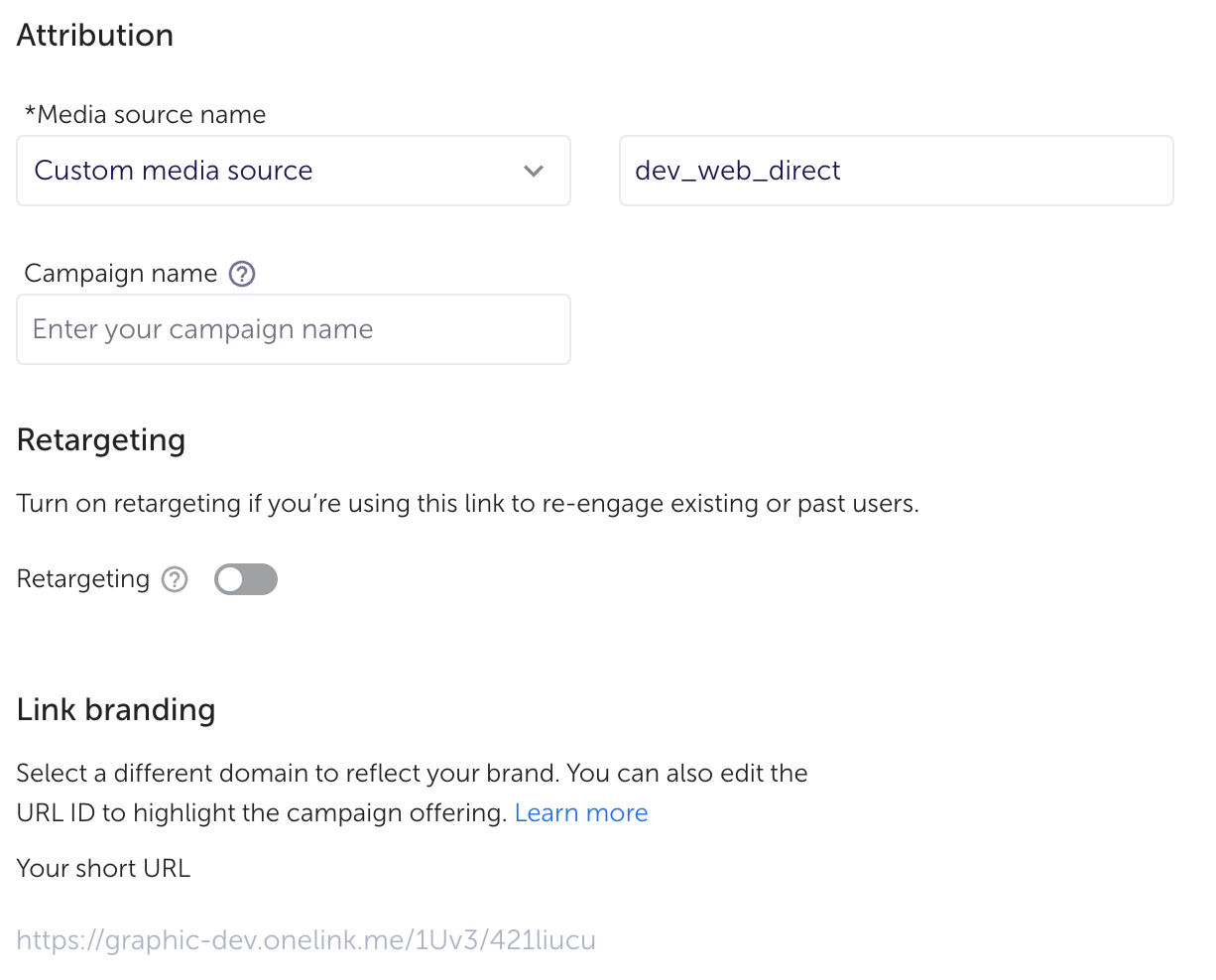Click the Retargeting label beside the switch

click(83, 579)
